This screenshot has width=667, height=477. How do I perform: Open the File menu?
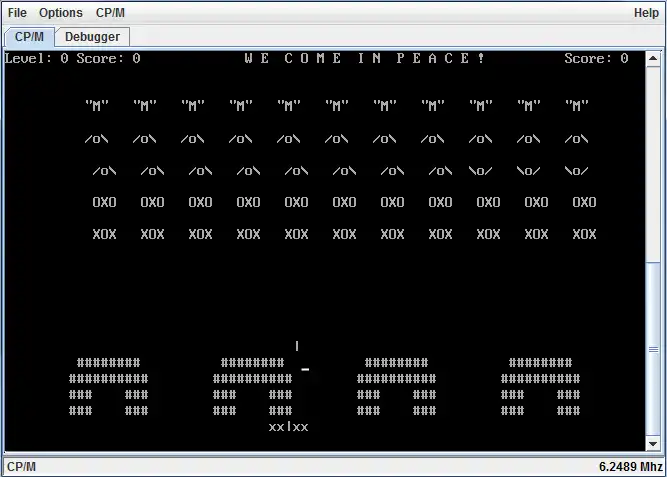(x=17, y=13)
